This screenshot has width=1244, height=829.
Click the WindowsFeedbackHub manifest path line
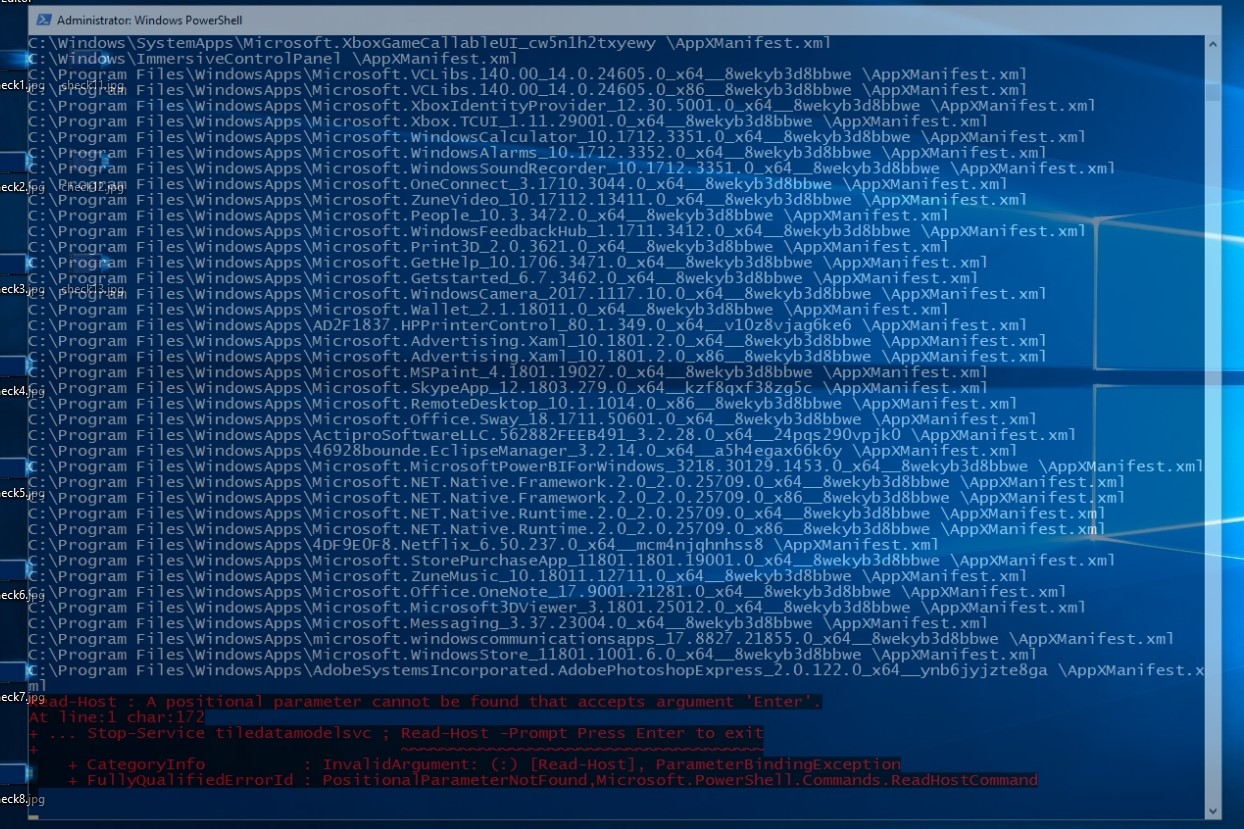[556, 231]
